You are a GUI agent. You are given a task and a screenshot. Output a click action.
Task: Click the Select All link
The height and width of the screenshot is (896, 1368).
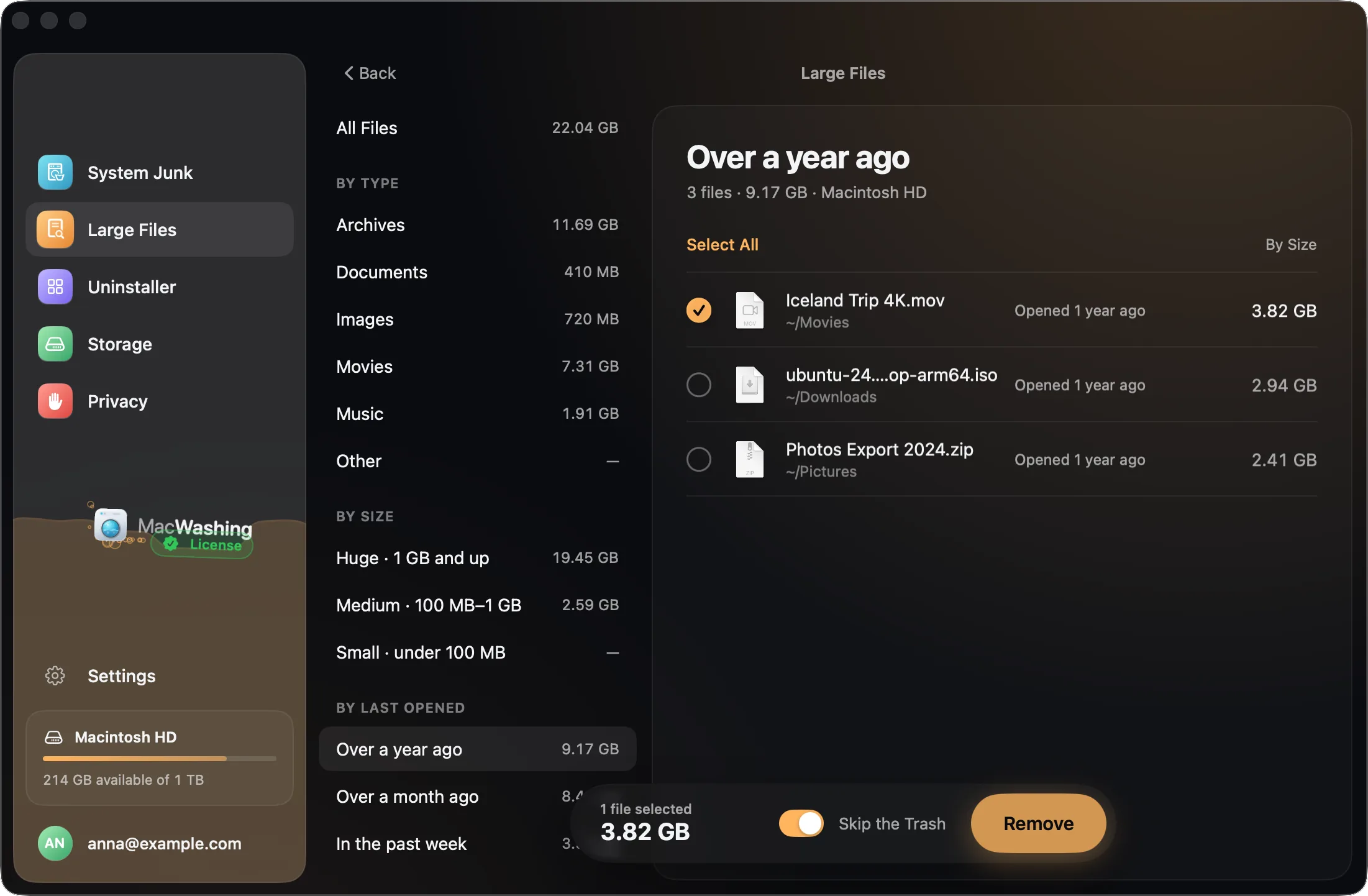coord(723,245)
